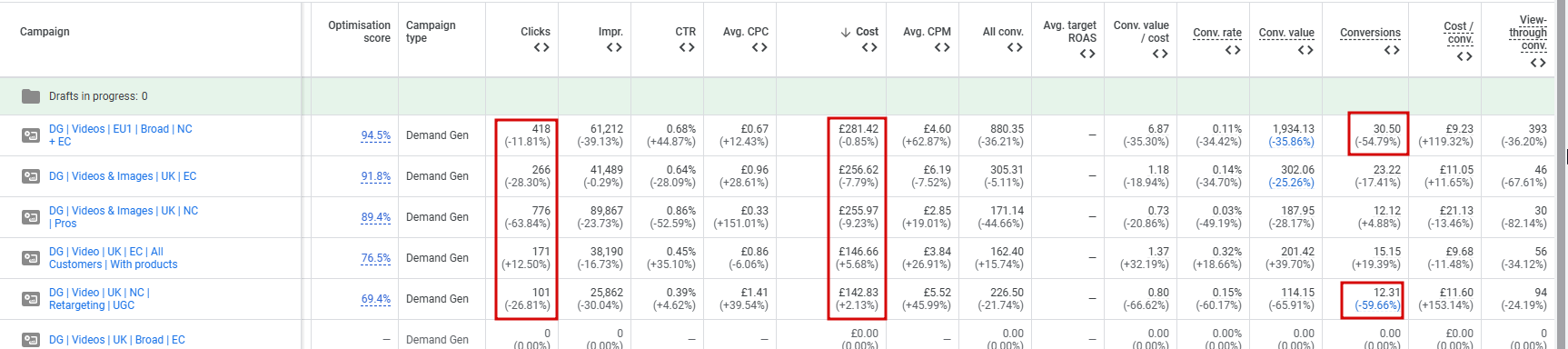The width and height of the screenshot is (1568, 349).
Task: Open the 94.5% optimisation score link
Action: coord(376,135)
